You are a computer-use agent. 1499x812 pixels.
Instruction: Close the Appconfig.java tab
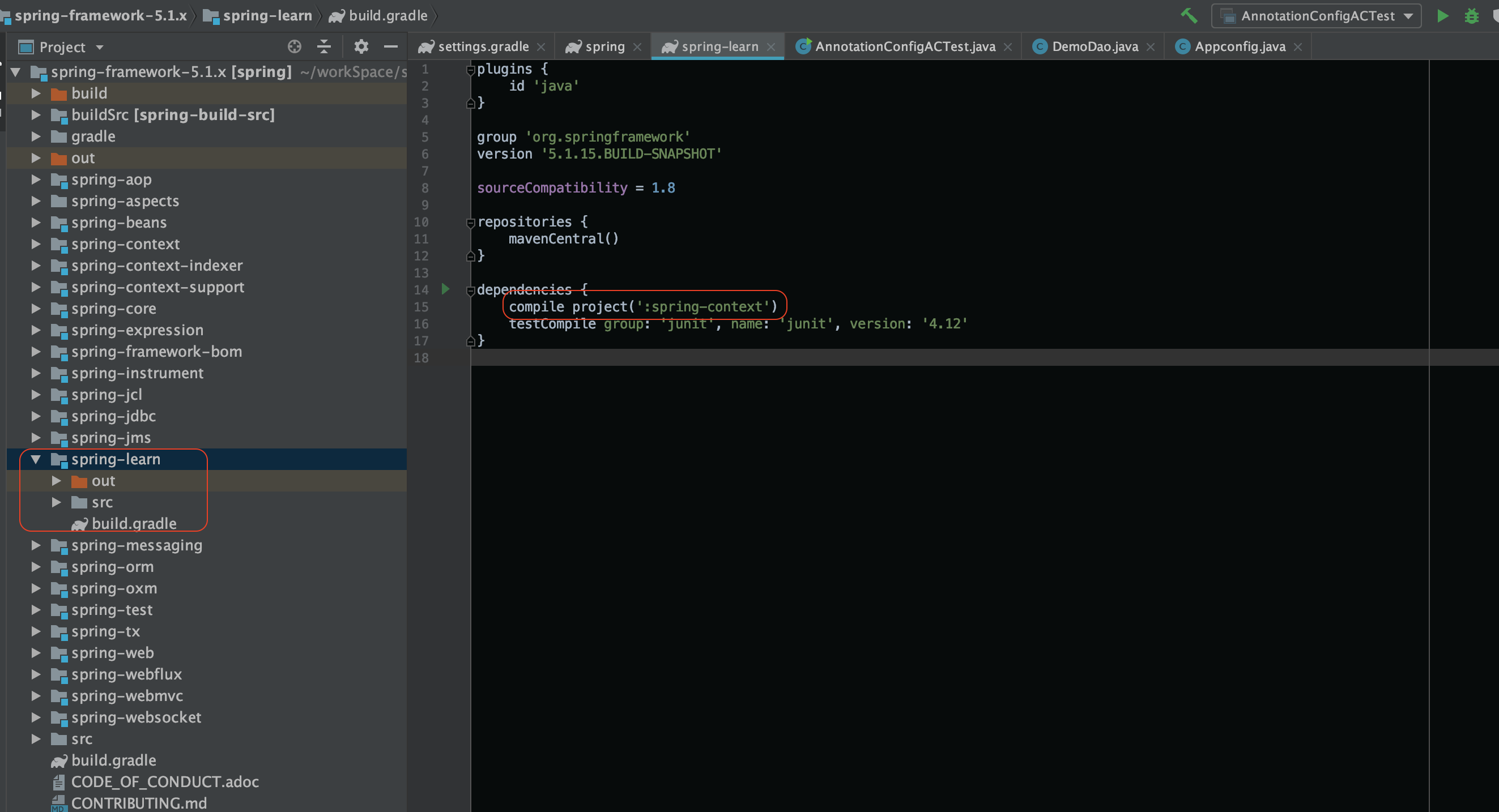pyautogui.click(x=1298, y=47)
